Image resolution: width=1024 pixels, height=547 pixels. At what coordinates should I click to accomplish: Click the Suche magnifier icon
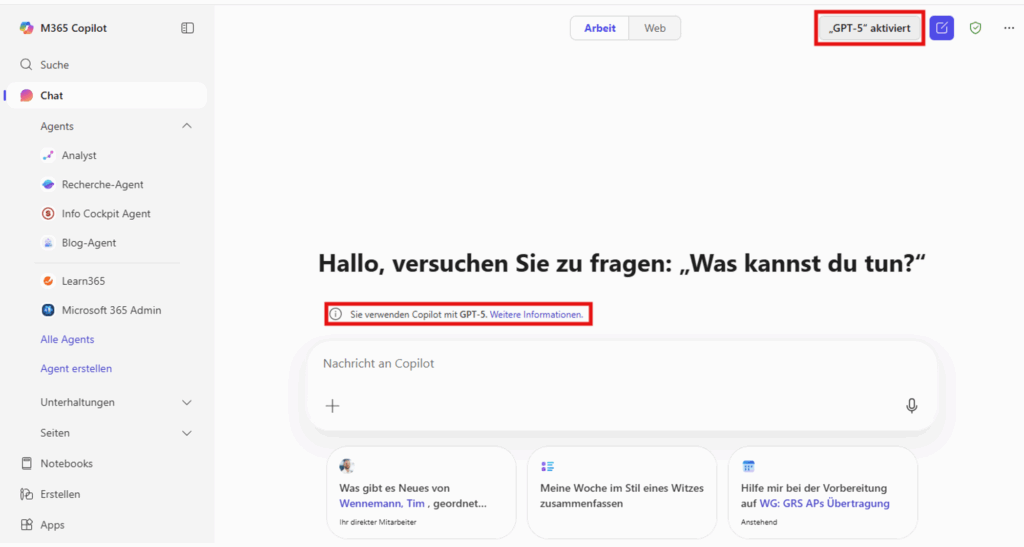coord(26,65)
